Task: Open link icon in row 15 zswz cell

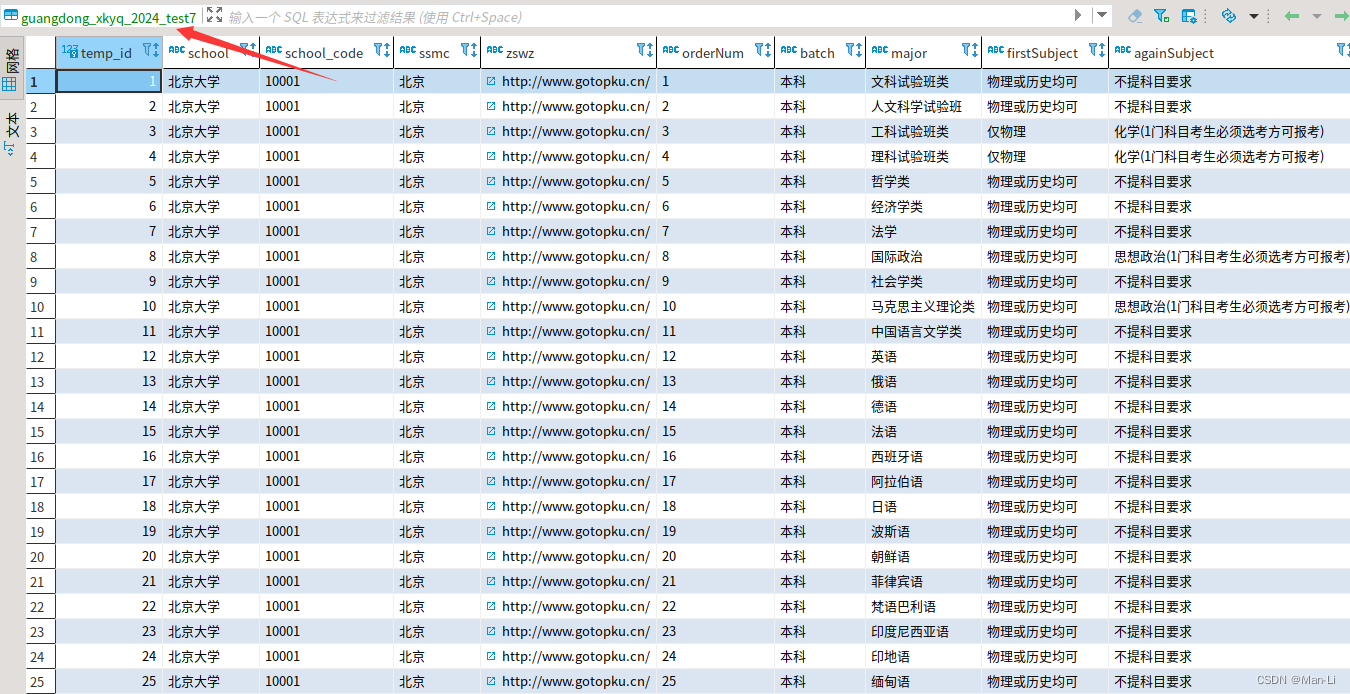Action: pyautogui.click(x=491, y=431)
